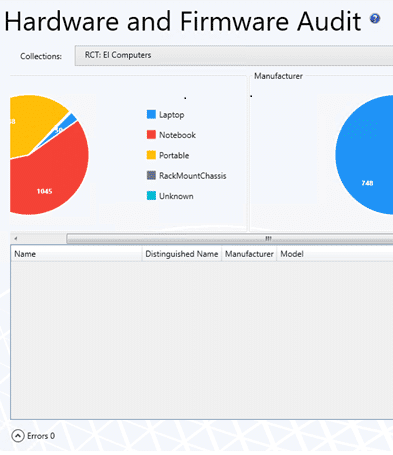Click the horizontal scrollbar left arrow

(x=15, y=238)
